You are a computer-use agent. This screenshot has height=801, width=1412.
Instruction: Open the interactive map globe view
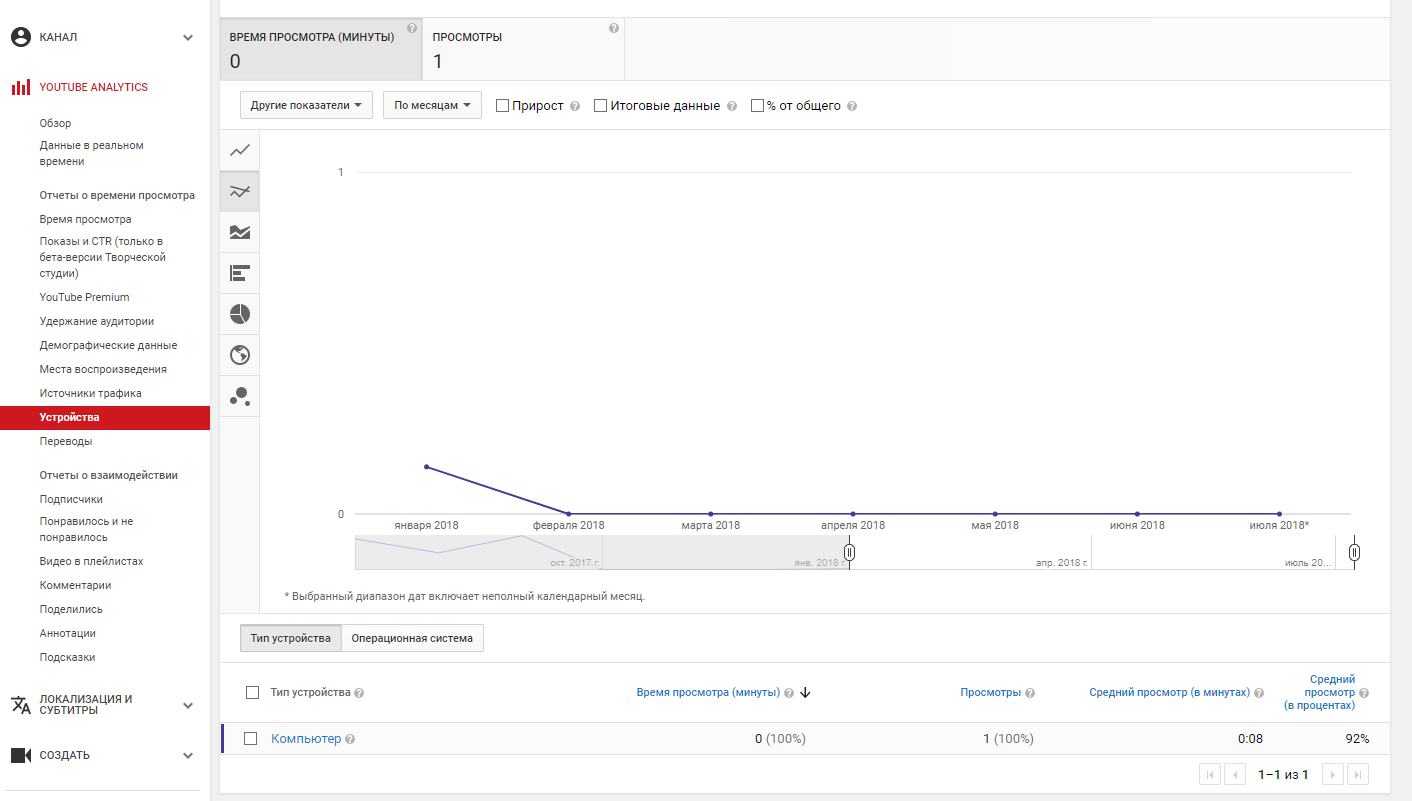pos(240,355)
